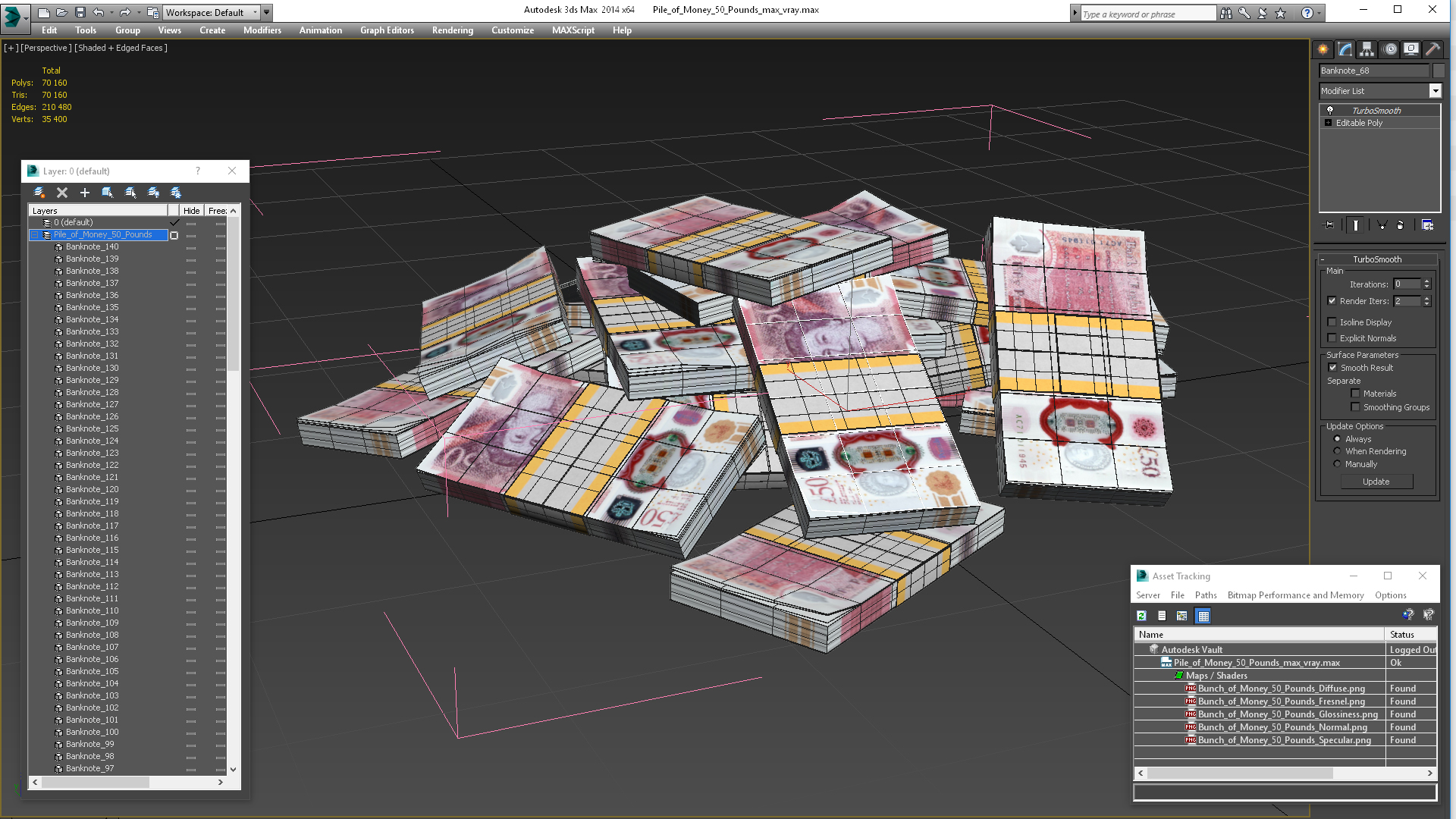The width and height of the screenshot is (1456, 819).
Task: Open the Graph Editors menu
Action: [387, 30]
